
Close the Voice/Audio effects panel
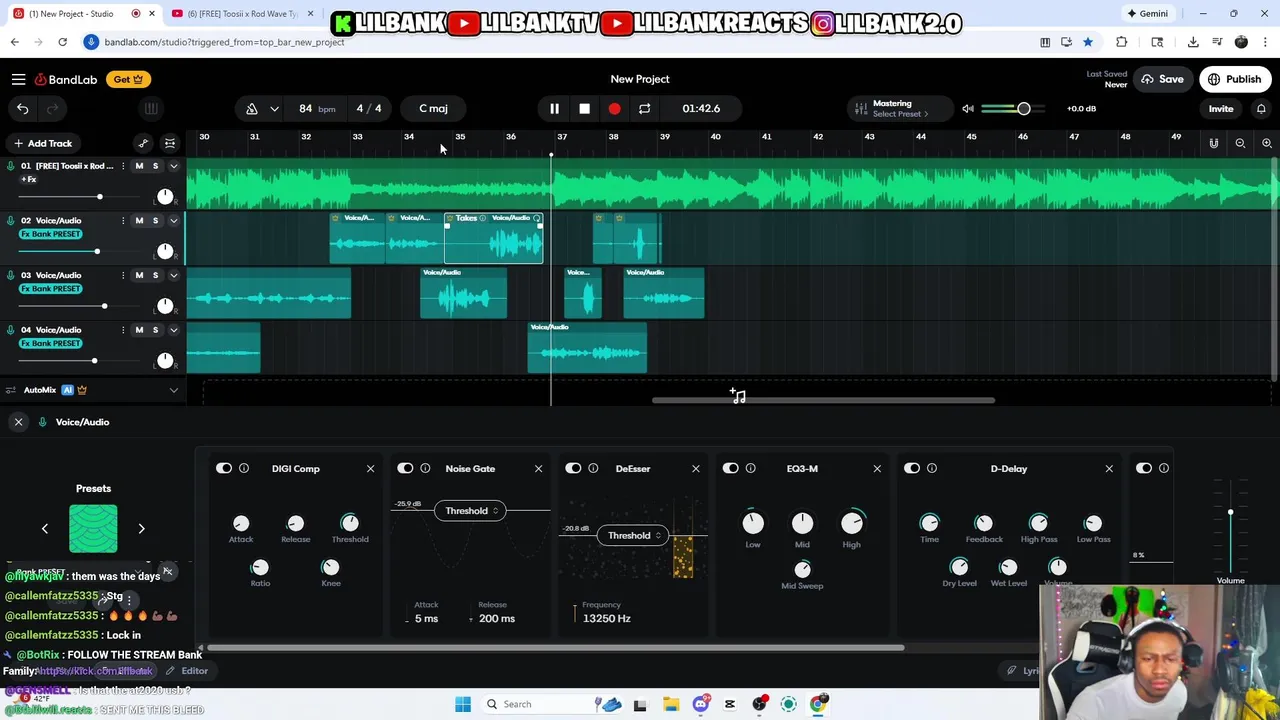[x=18, y=422]
